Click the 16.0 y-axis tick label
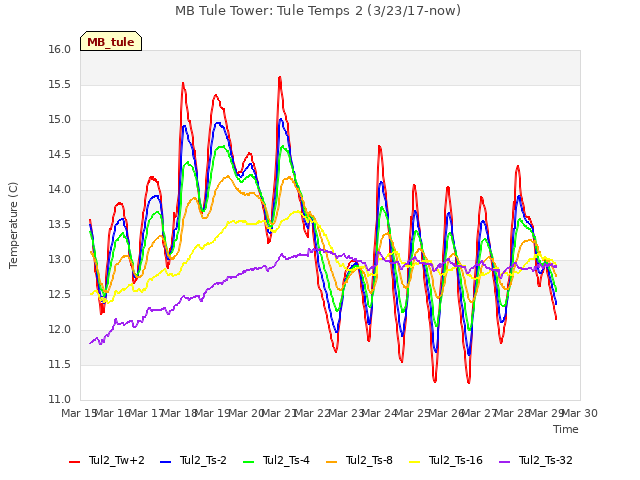640x480 pixels. pos(60,49)
